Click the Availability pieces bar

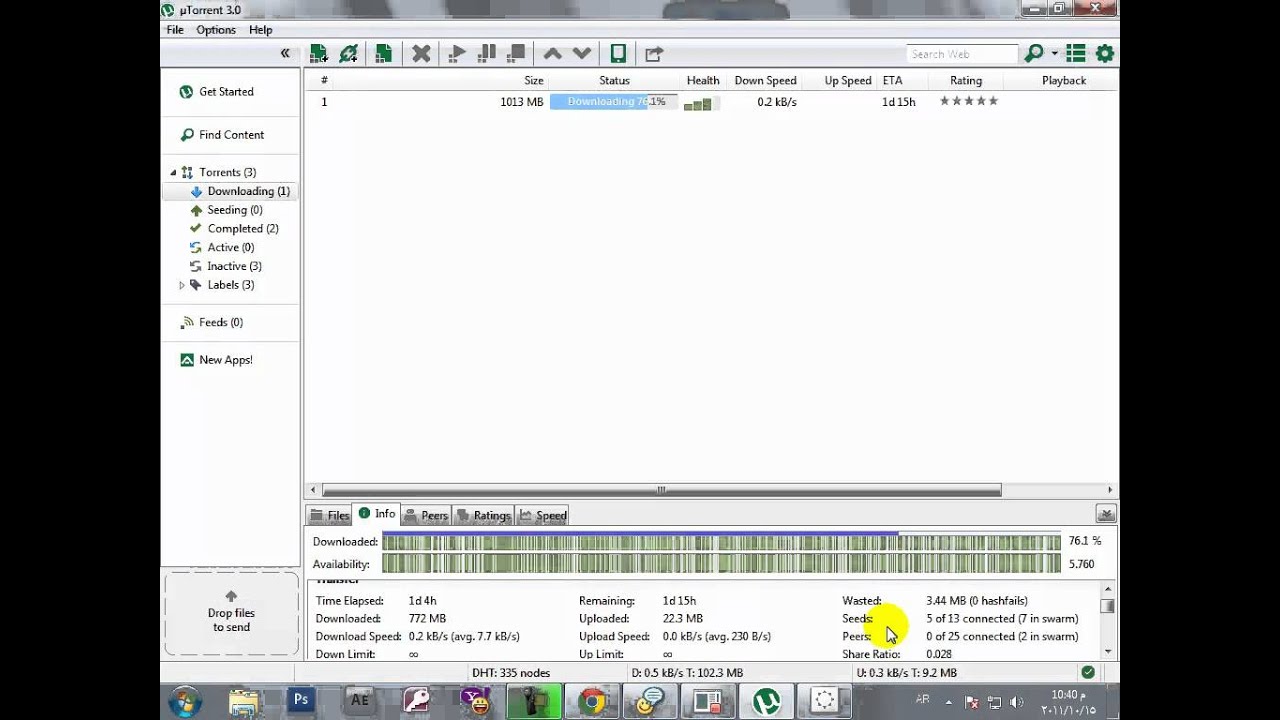[x=721, y=564]
